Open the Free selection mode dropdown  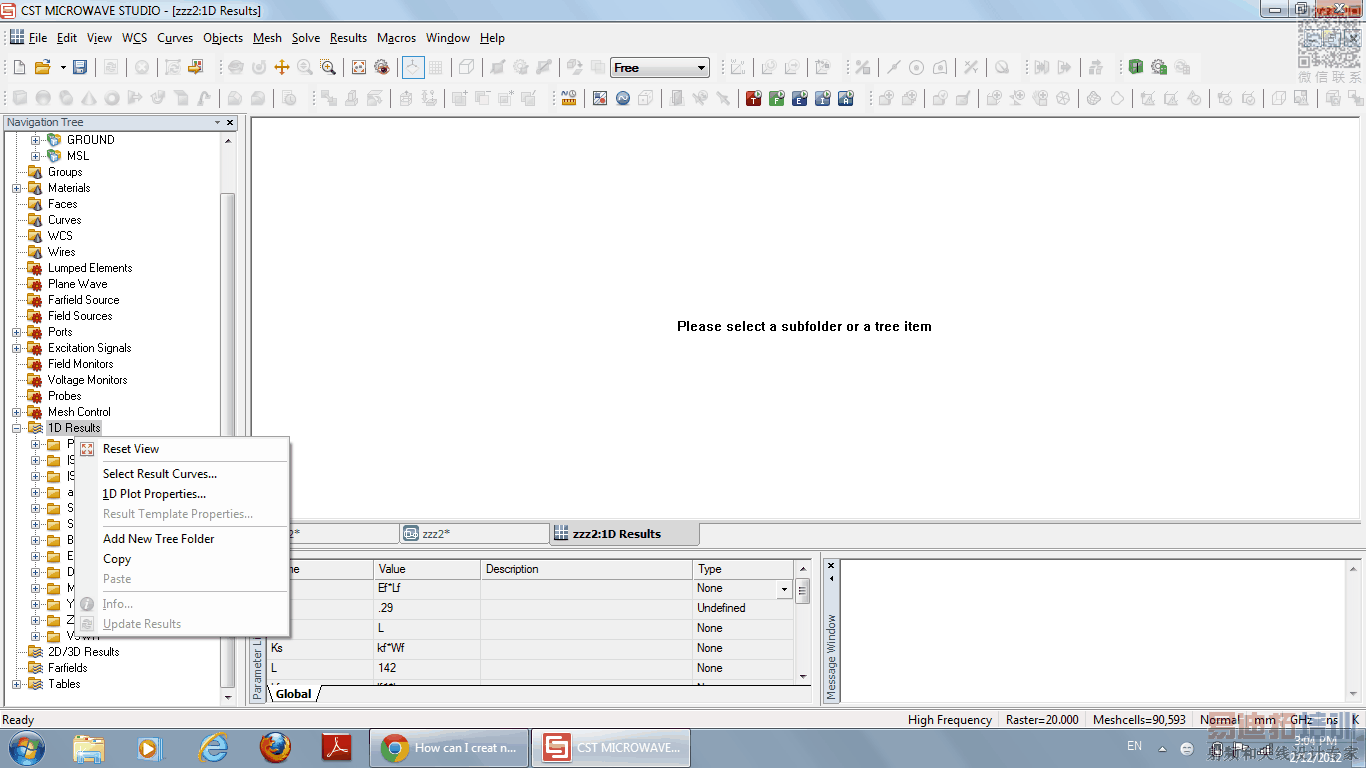pos(702,68)
